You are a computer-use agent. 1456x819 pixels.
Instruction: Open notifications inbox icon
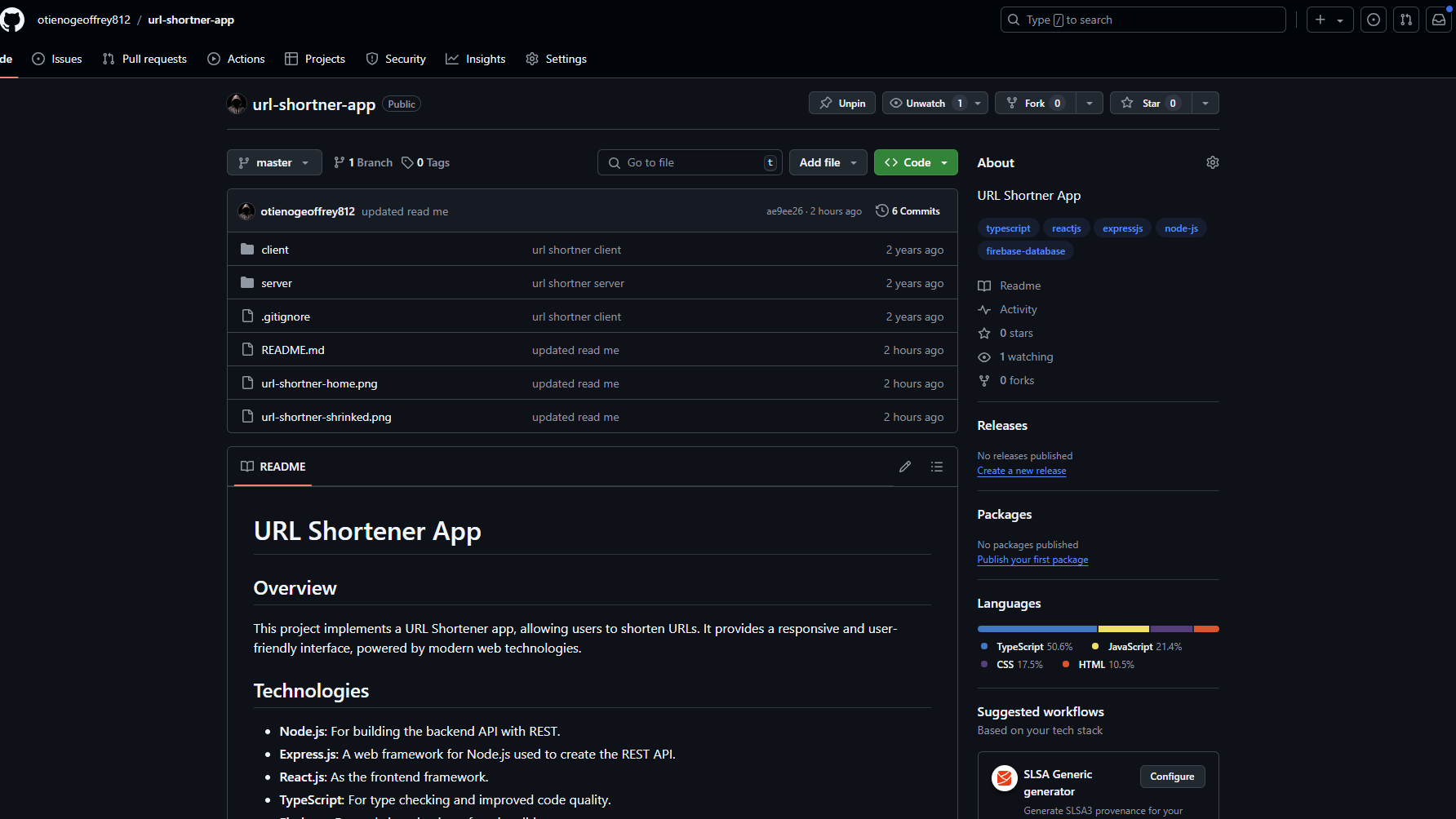pyautogui.click(x=1439, y=20)
